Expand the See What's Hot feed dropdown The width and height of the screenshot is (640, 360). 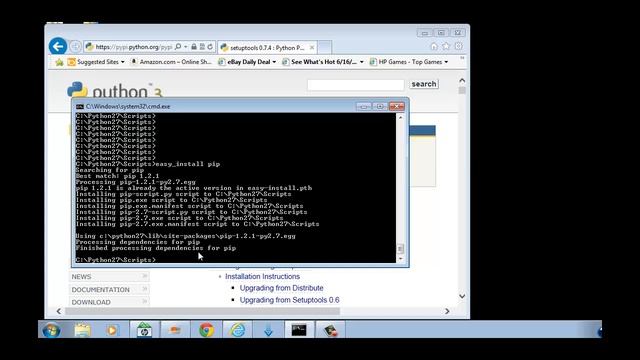point(362,62)
